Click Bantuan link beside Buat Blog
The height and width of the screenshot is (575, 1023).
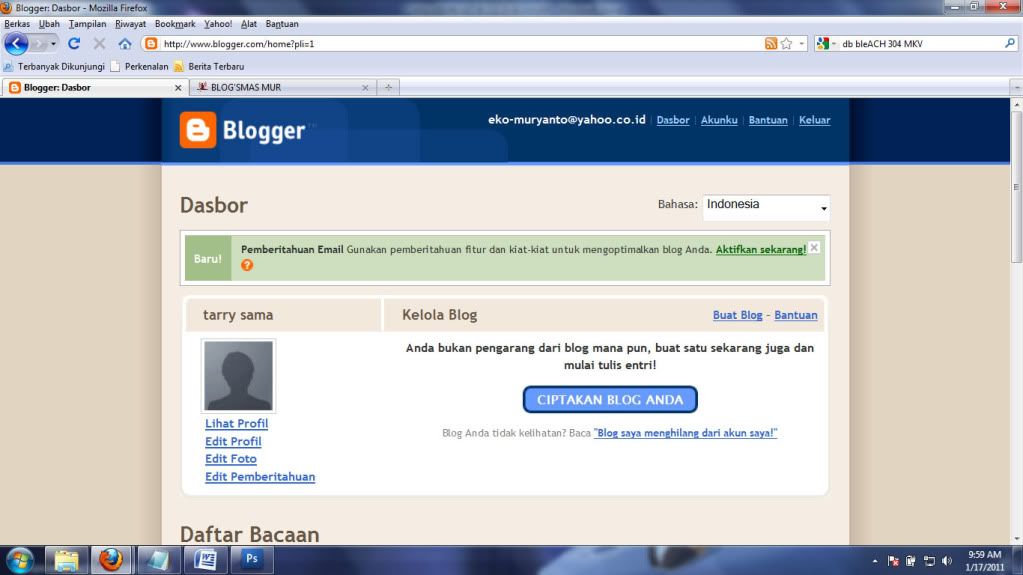tap(795, 315)
